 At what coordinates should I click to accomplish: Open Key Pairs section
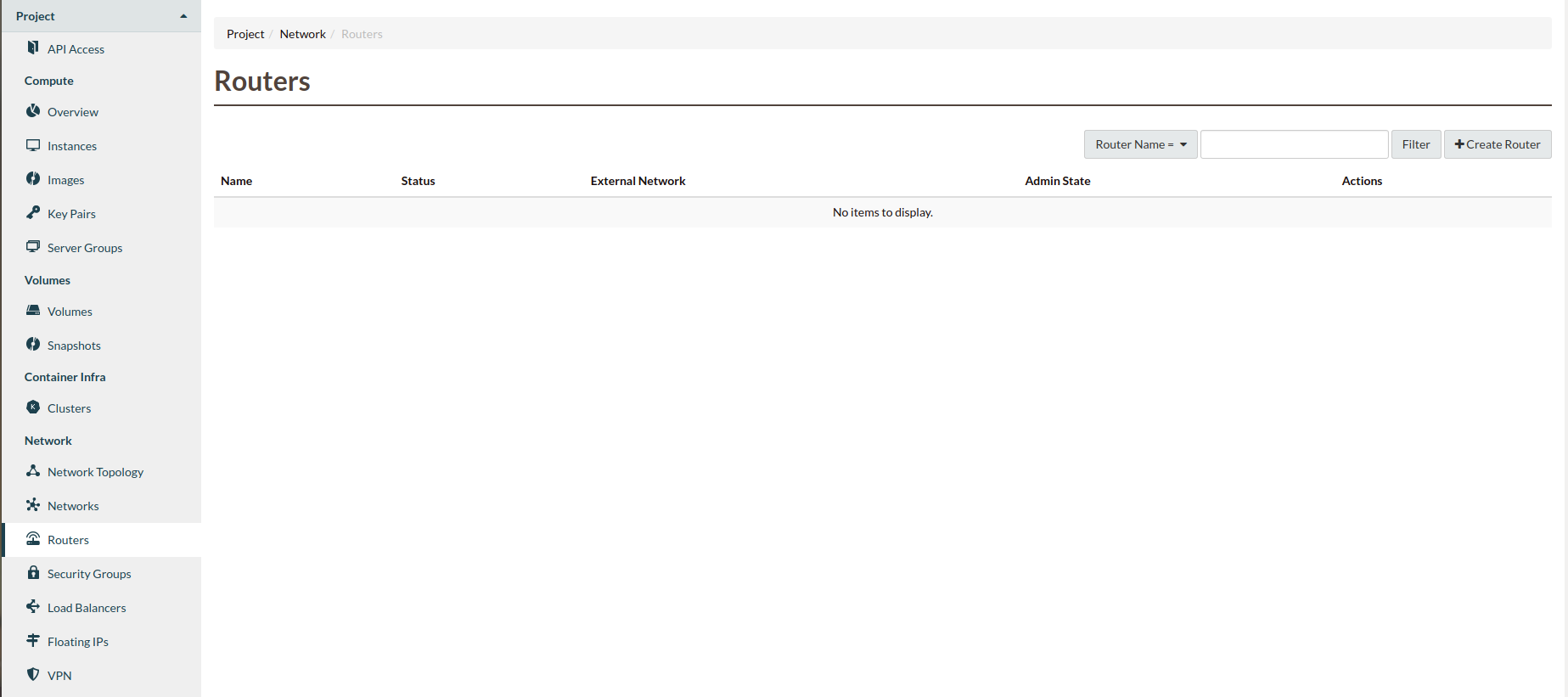[71, 214]
